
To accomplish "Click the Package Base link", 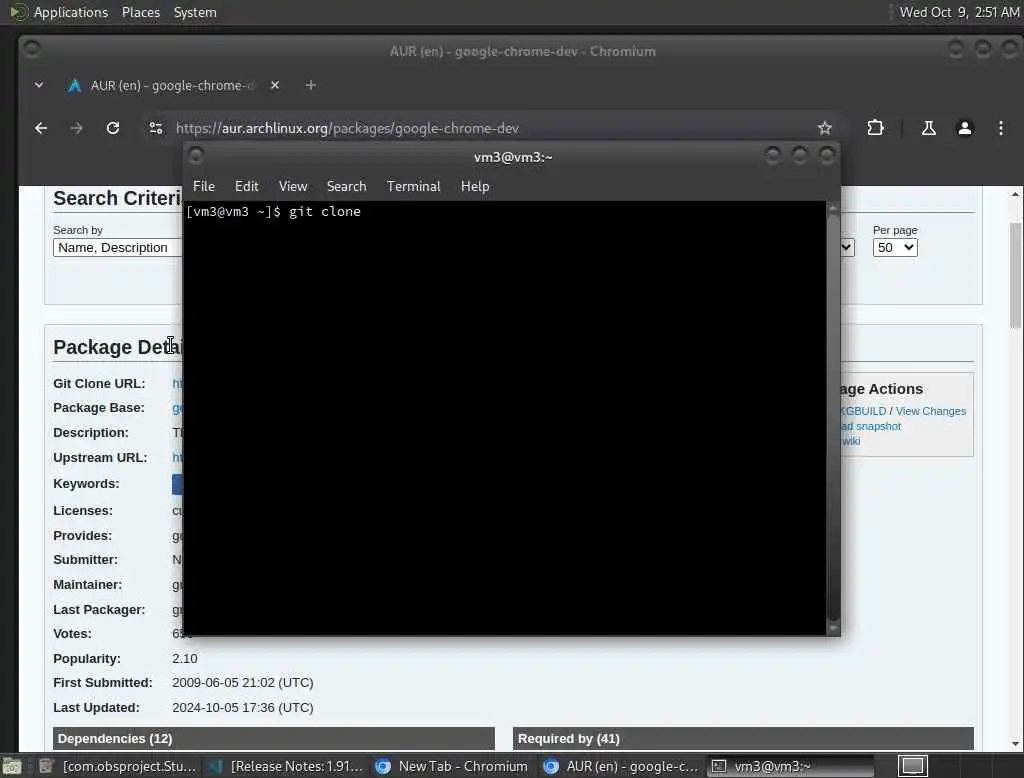I will coord(177,408).
